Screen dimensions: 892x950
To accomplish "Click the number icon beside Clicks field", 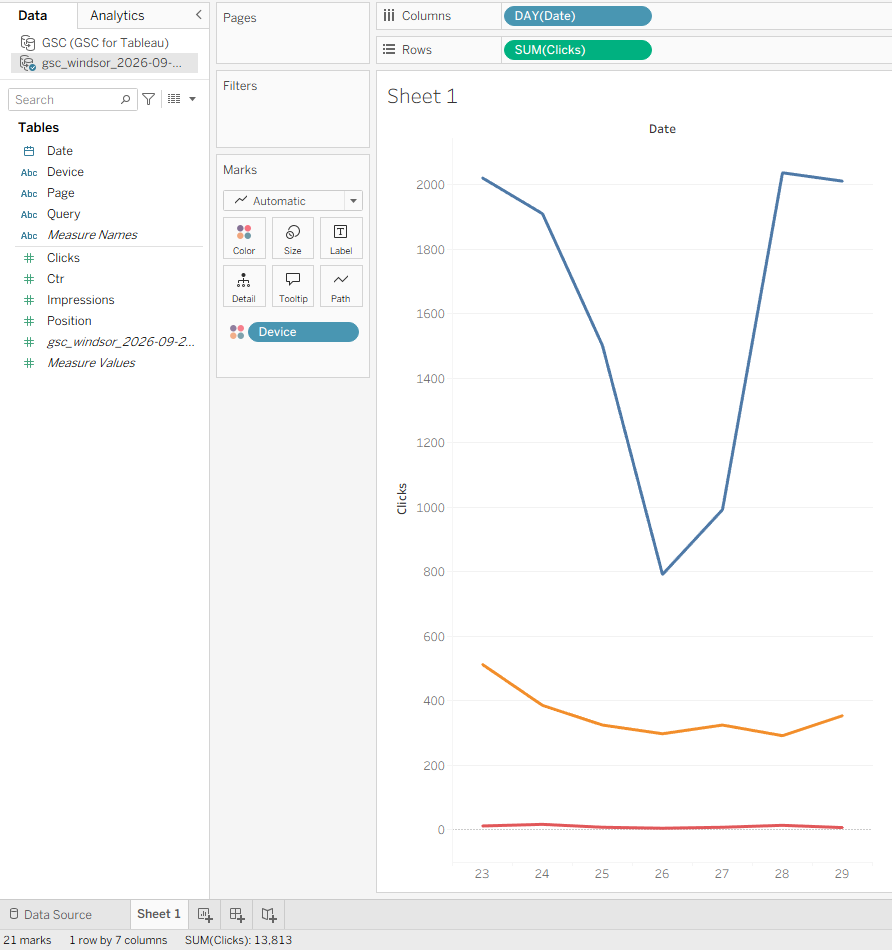I will (28, 258).
